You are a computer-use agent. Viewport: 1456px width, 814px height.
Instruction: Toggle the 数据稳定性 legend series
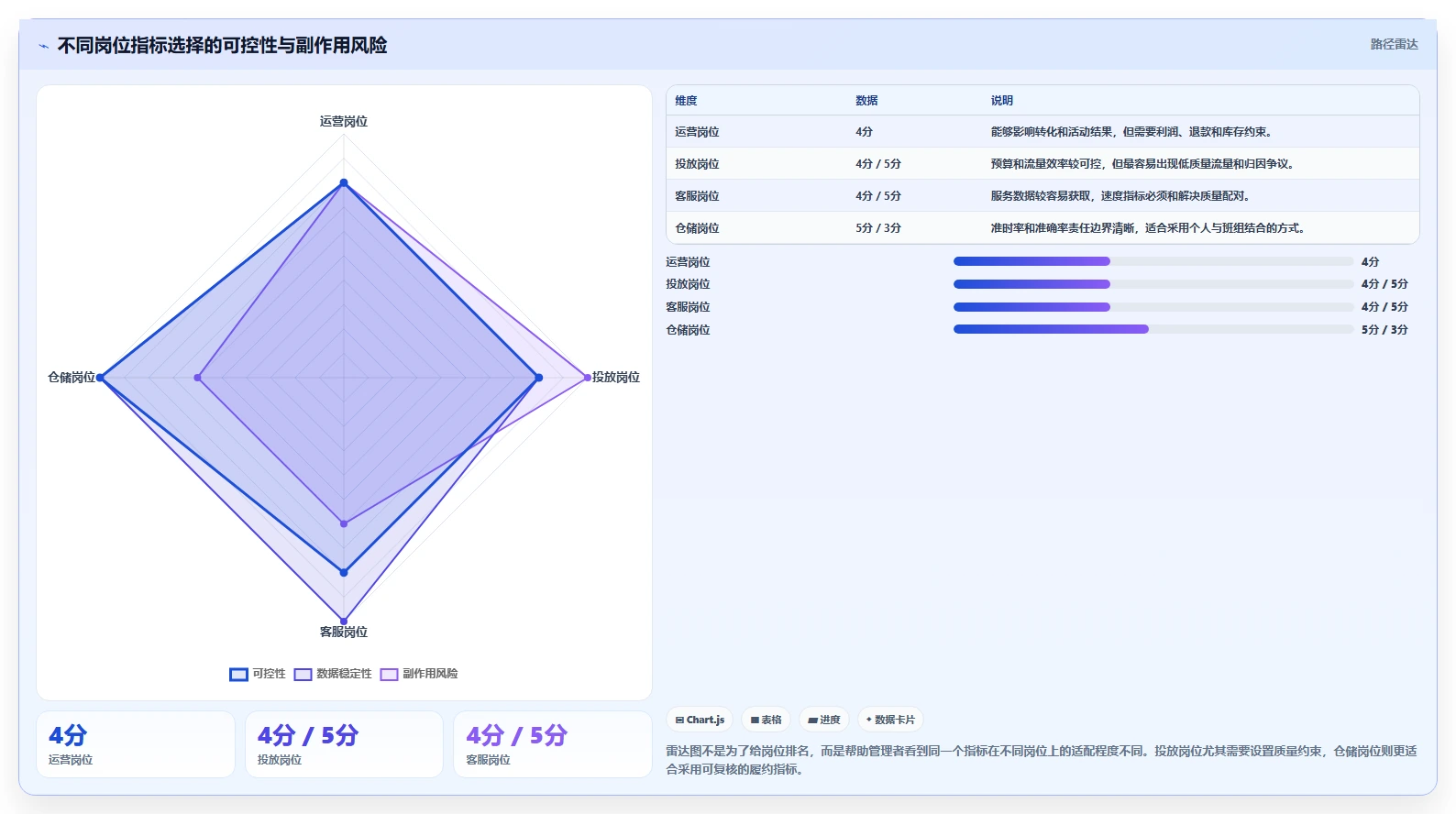[333, 674]
